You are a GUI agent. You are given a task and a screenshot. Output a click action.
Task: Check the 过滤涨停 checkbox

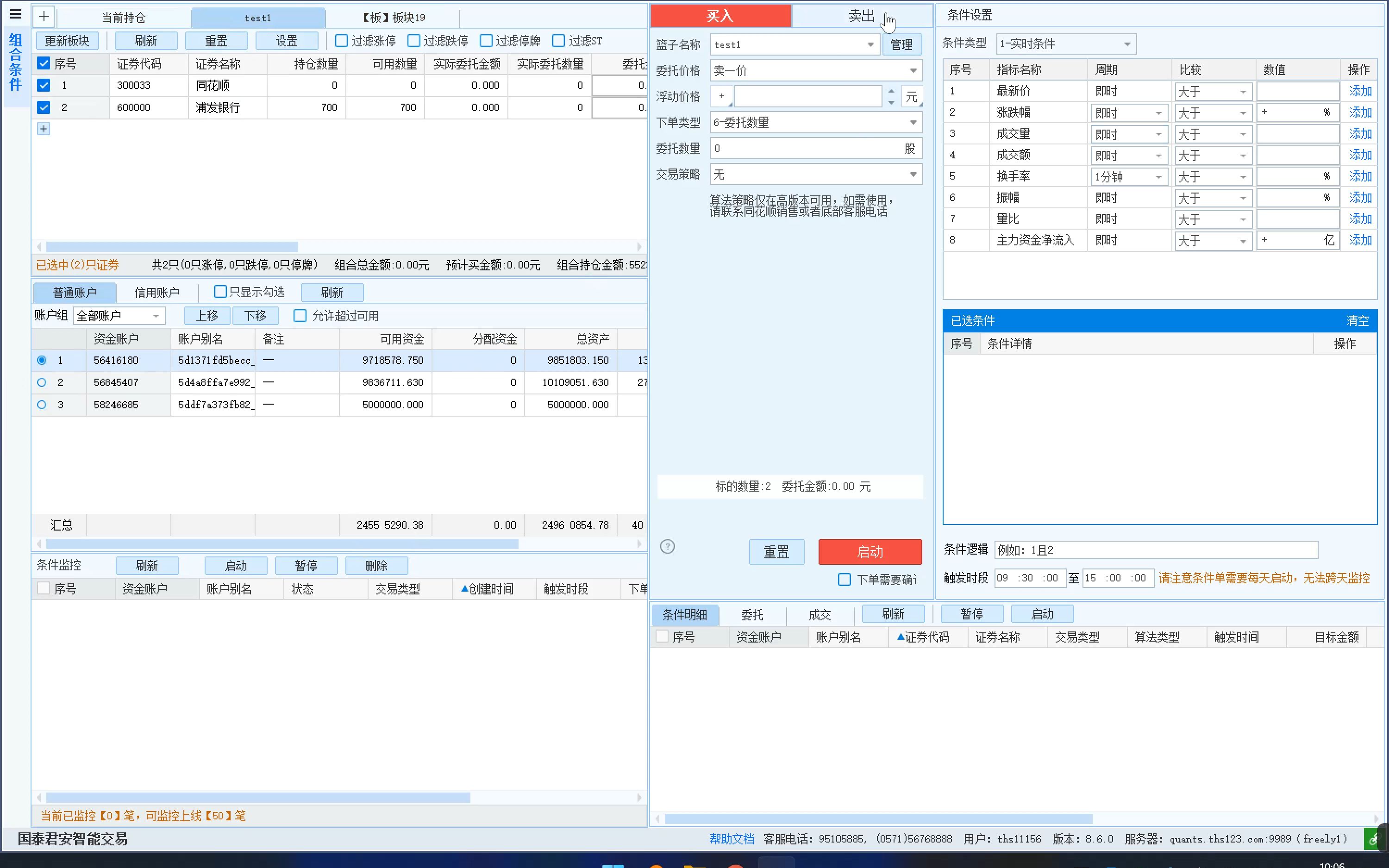pyautogui.click(x=342, y=41)
